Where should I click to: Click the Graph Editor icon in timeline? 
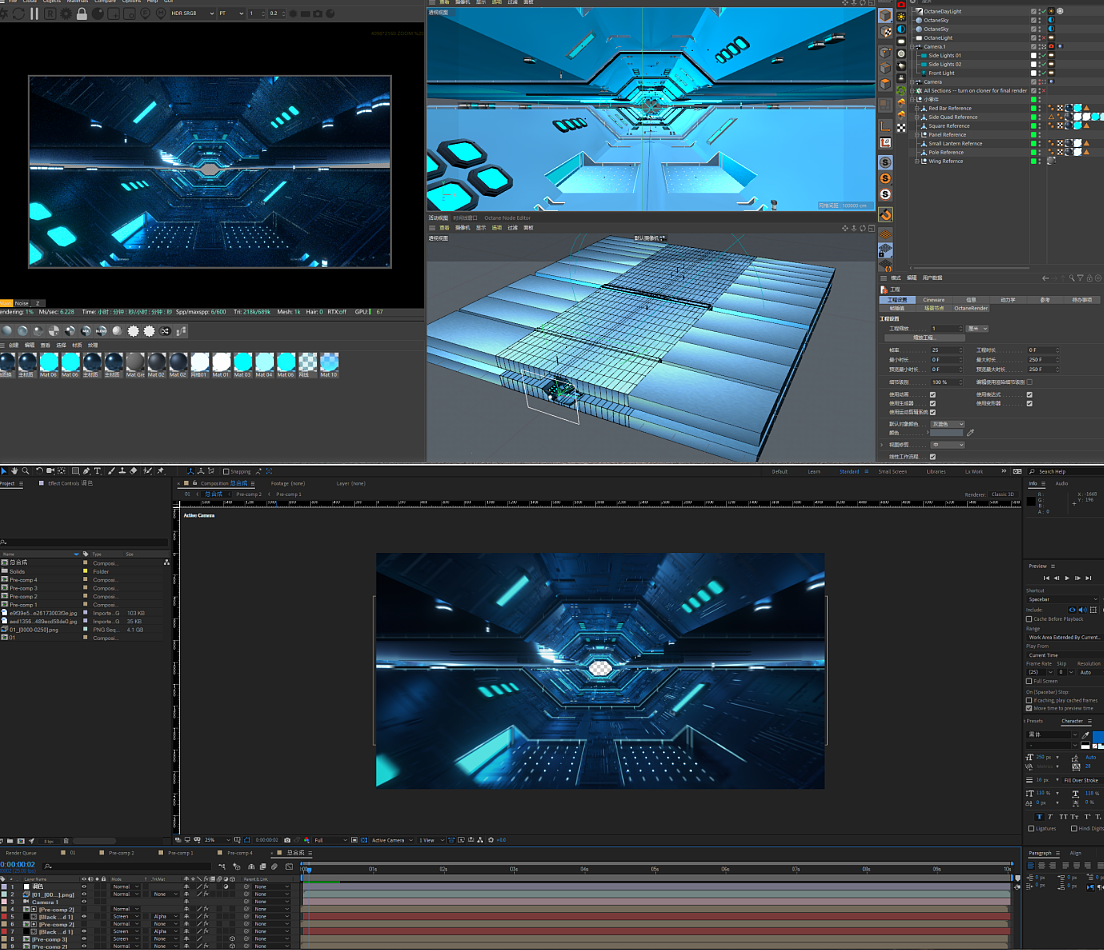289,866
